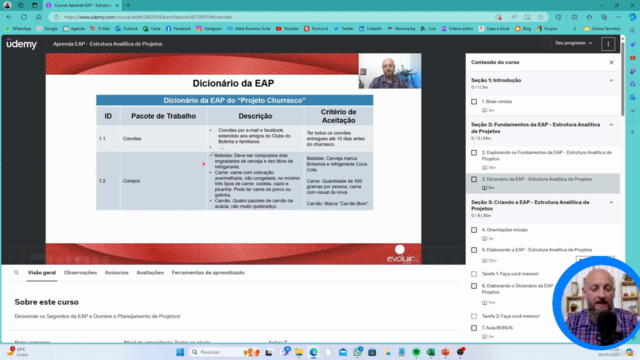Check the 1. Boas-vindas lecture checkbox

(474, 102)
